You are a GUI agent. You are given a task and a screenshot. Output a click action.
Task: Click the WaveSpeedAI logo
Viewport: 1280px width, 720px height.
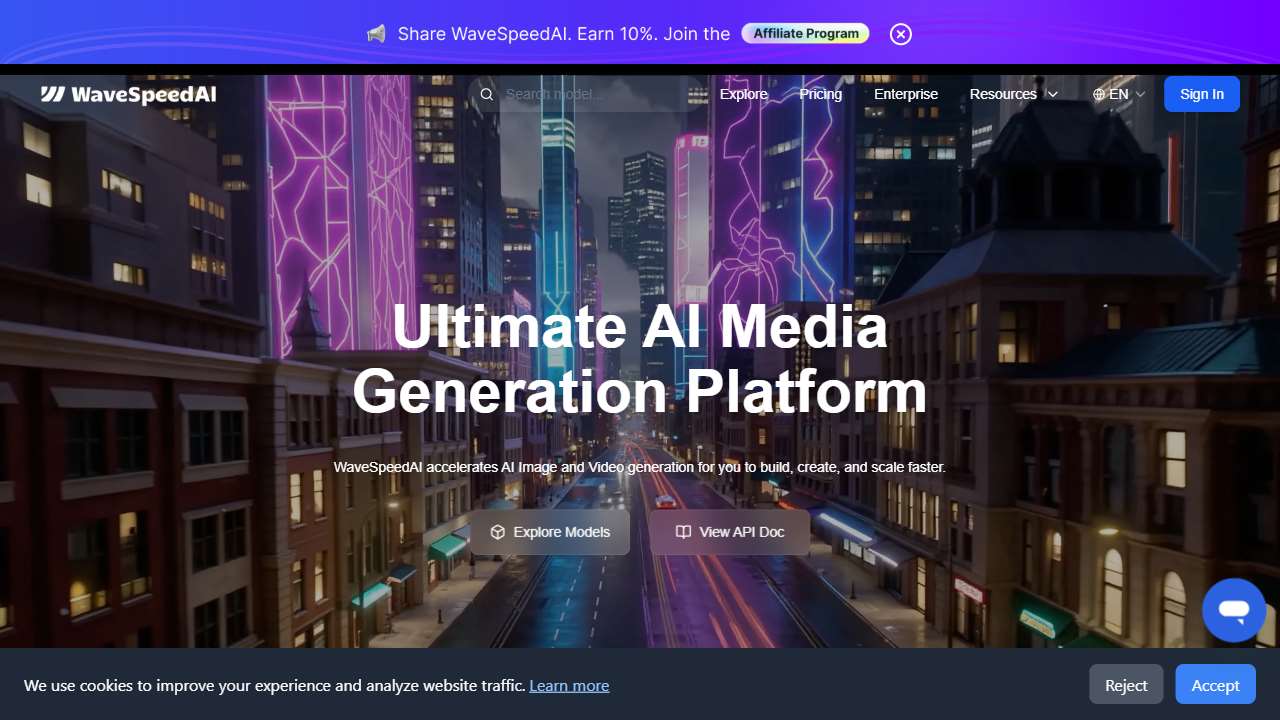click(128, 94)
